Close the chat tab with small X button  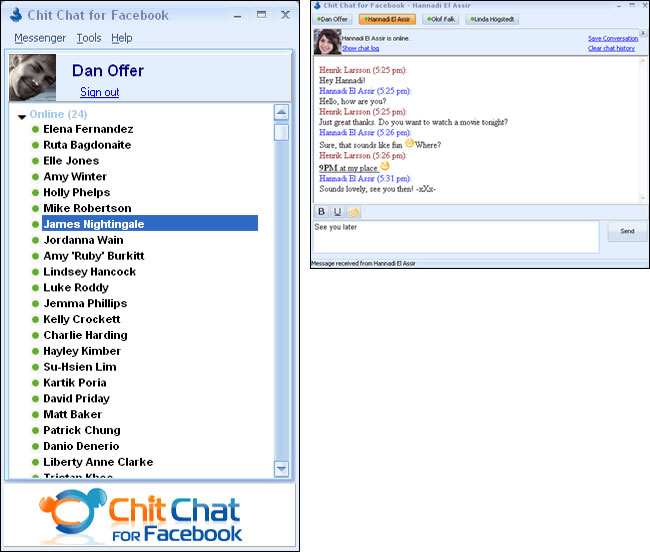(642, 33)
